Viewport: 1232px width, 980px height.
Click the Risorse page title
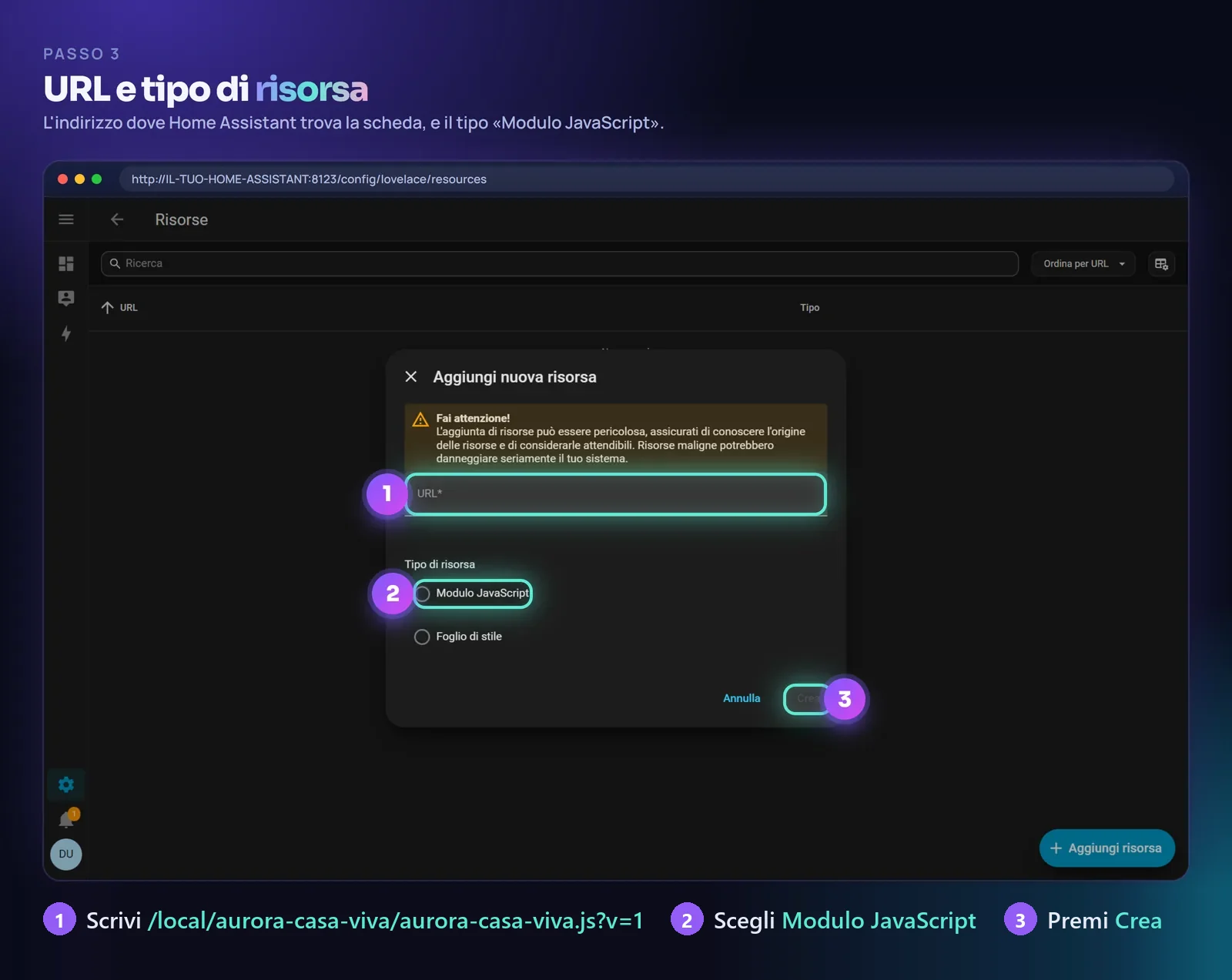182,219
